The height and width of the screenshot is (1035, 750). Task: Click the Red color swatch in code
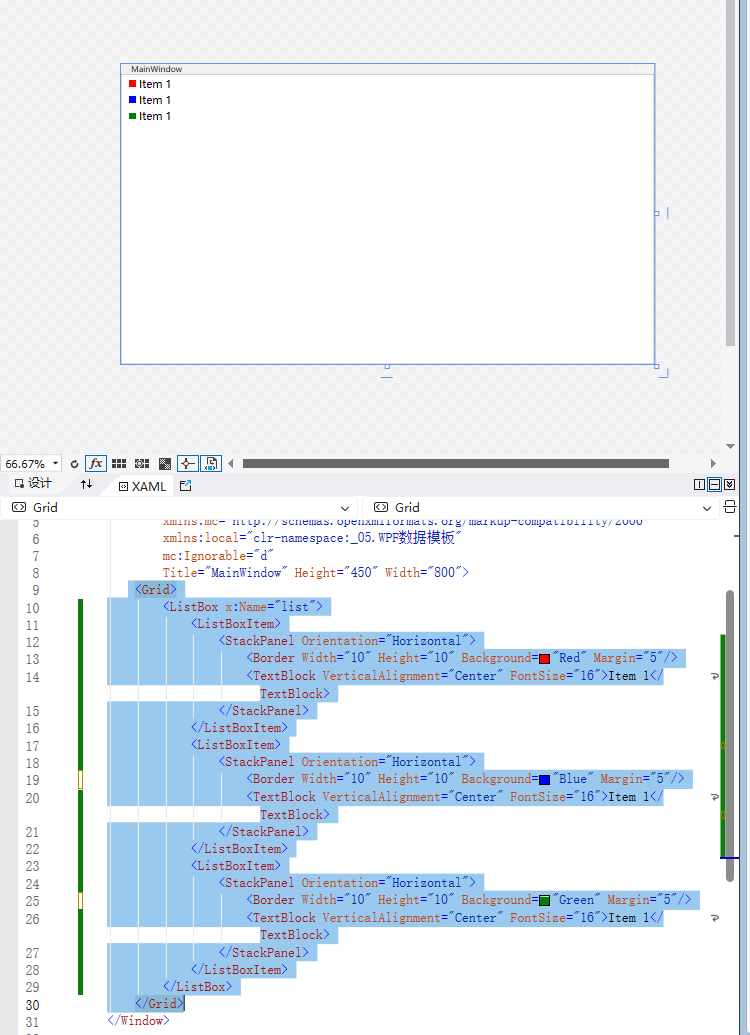pos(545,659)
